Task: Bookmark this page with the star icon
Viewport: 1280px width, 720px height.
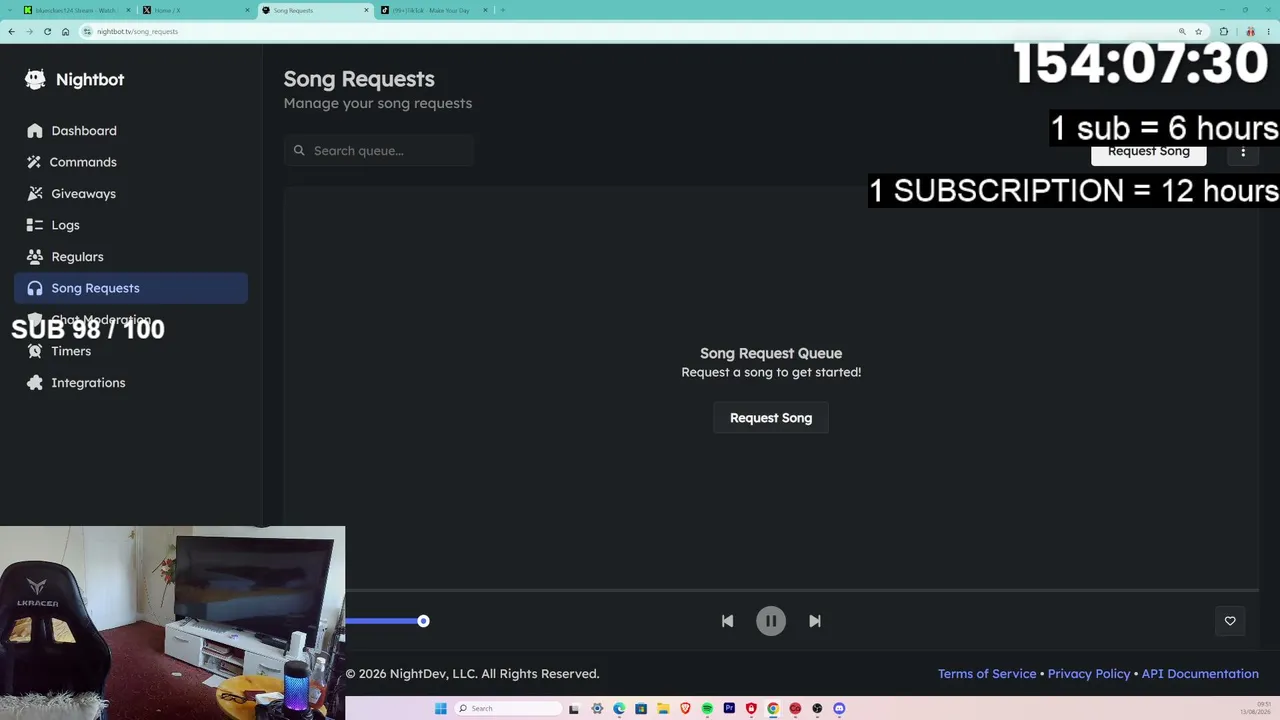Action: click(x=1198, y=31)
